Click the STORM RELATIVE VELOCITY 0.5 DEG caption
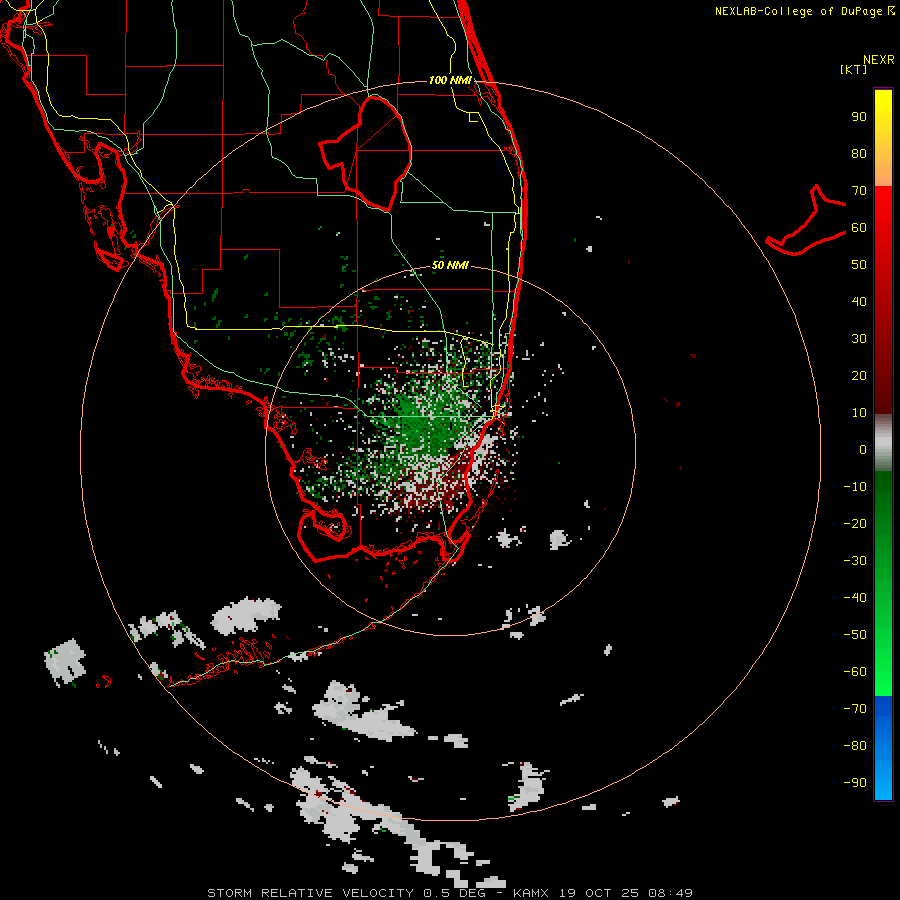Viewport: 900px width, 900px height. pyautogui.click(x=346, y=893)
